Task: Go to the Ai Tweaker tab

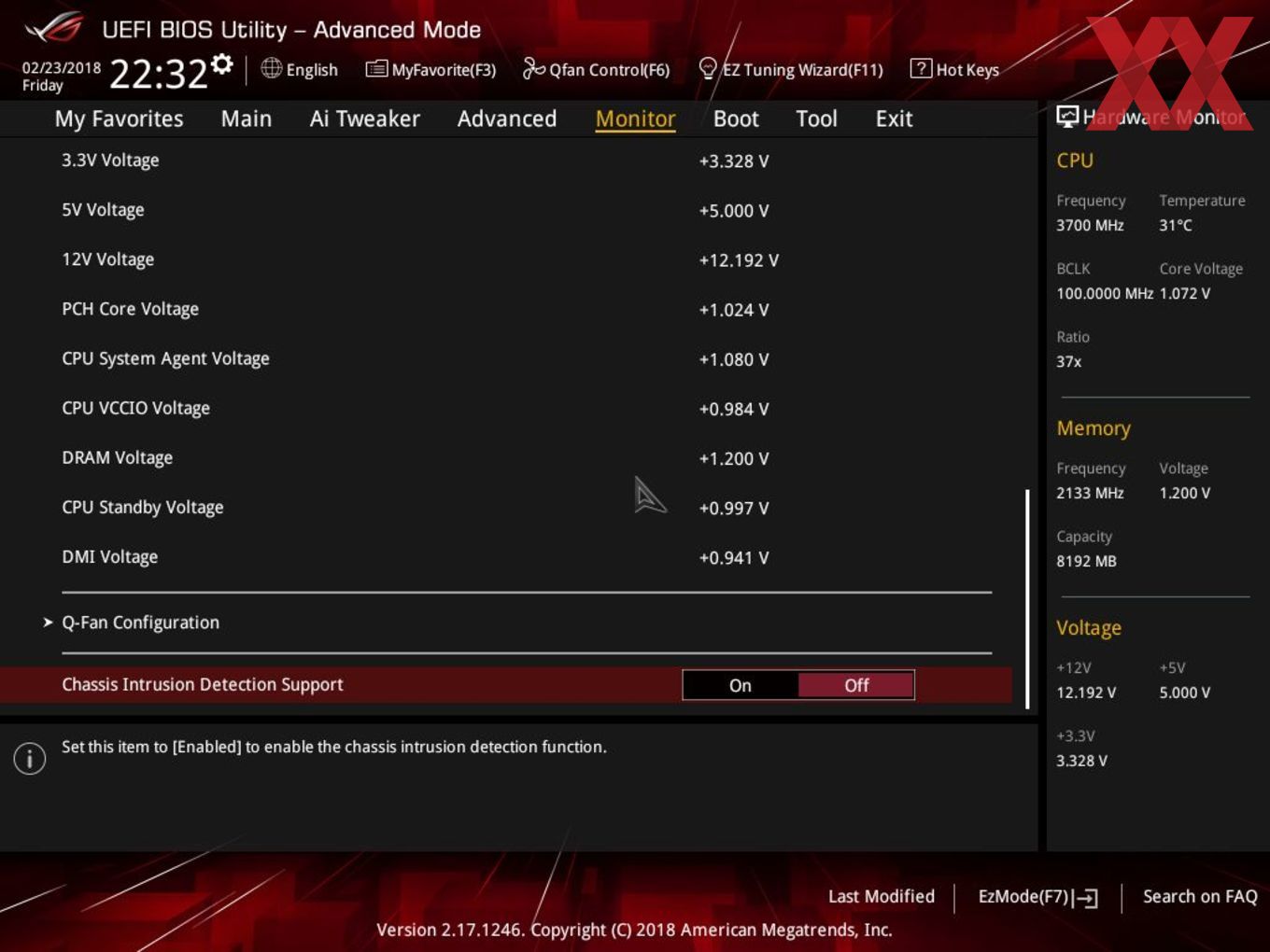Action: (365, 119)
